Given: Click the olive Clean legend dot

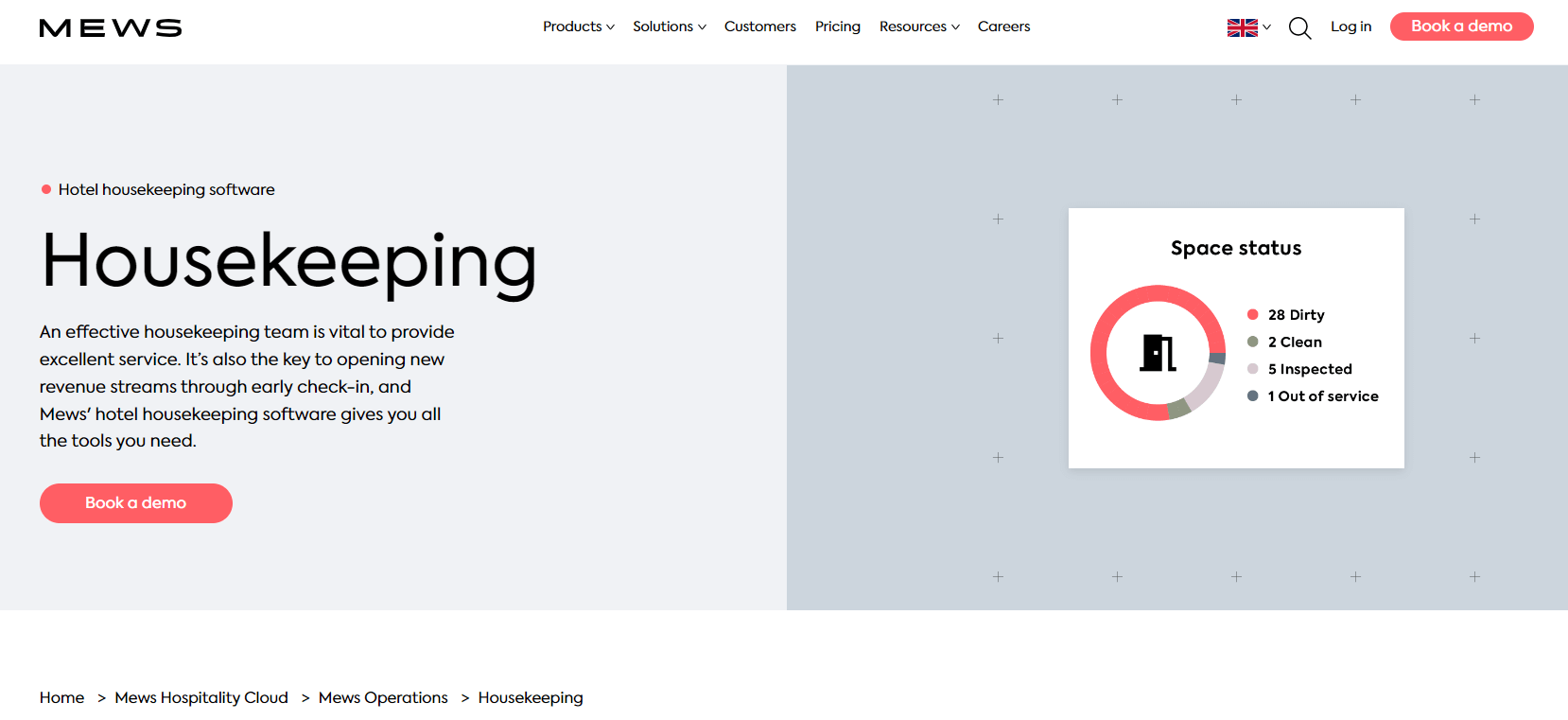Looking at the screenshot, I should (x=1252, y=342).
